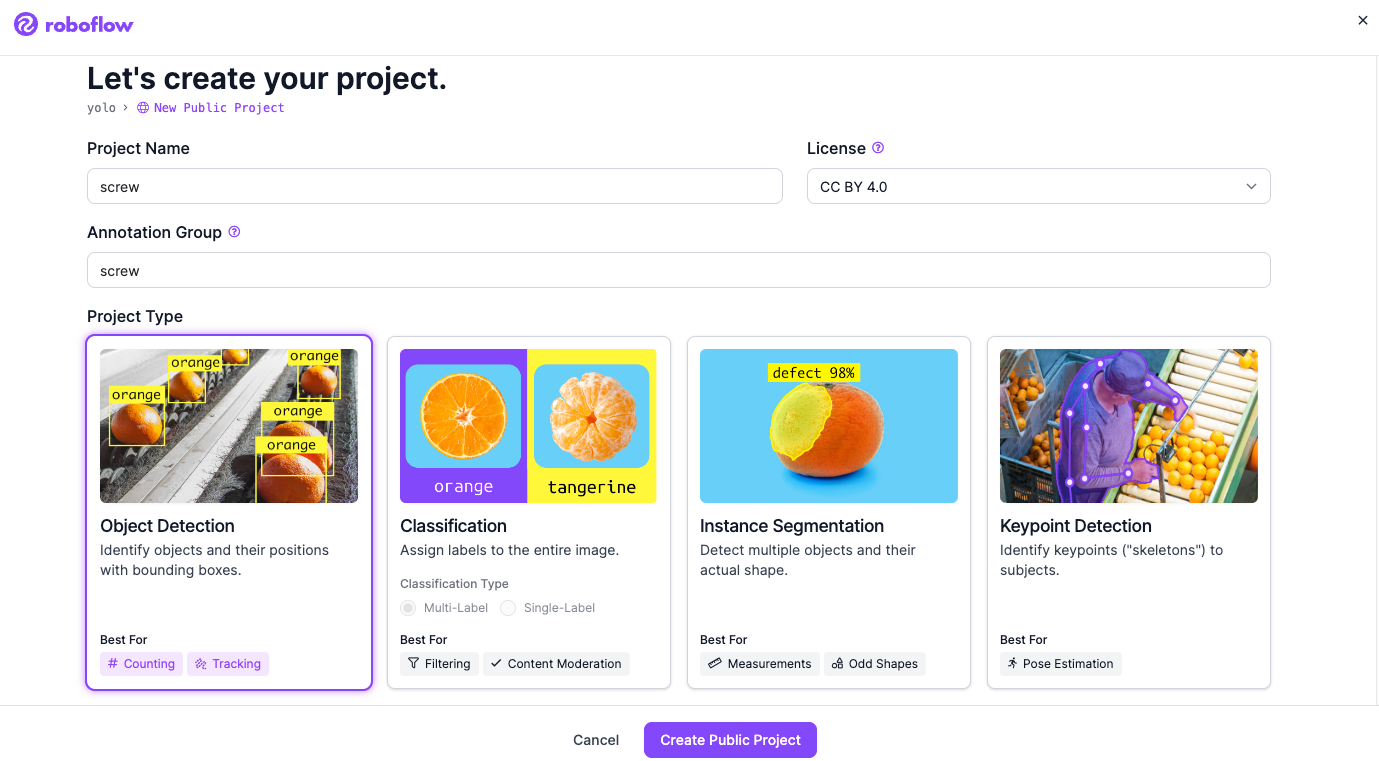Click into the Project Name field
1379x761 pixels.
434,187
